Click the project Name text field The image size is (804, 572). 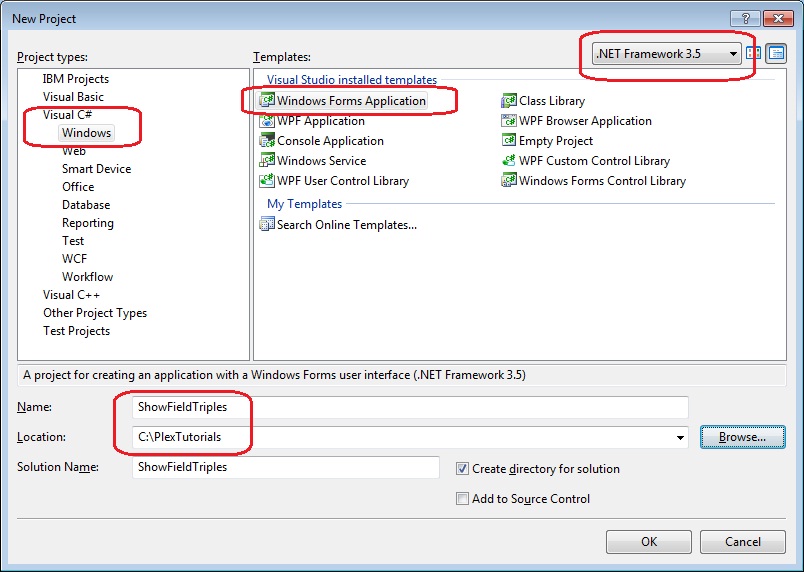[x=410, y=407]
